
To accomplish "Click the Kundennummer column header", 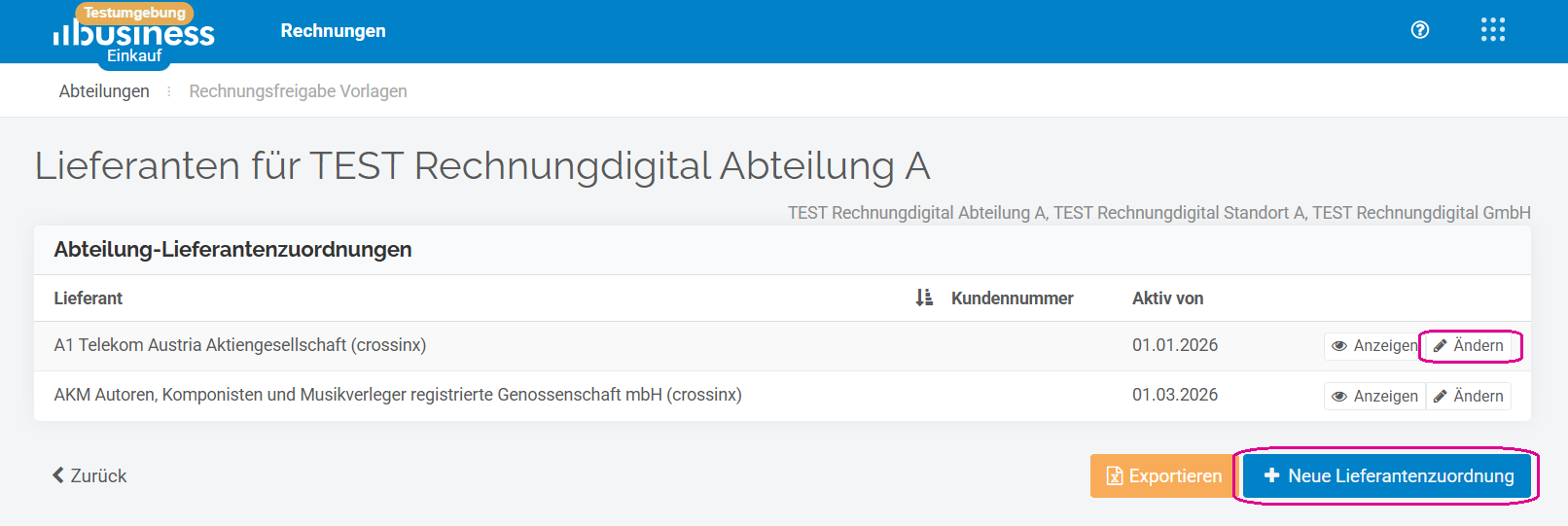I will click(x=1012, y=298).
